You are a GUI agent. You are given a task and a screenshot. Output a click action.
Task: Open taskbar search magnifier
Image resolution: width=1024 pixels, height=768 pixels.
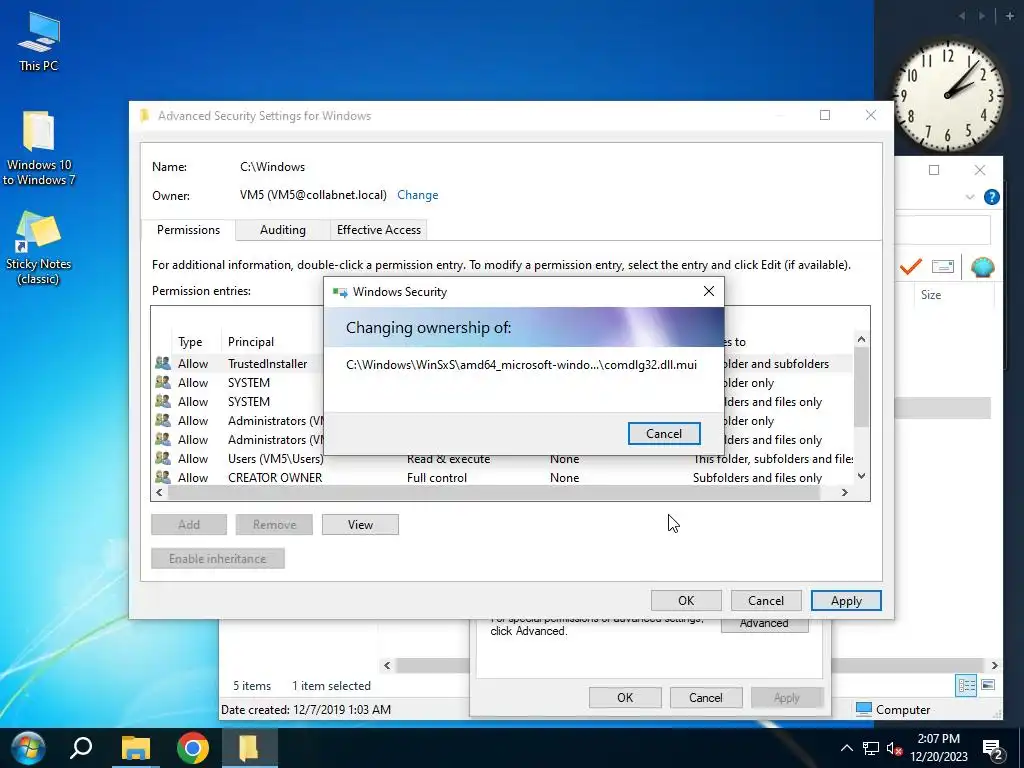point(82,748)
